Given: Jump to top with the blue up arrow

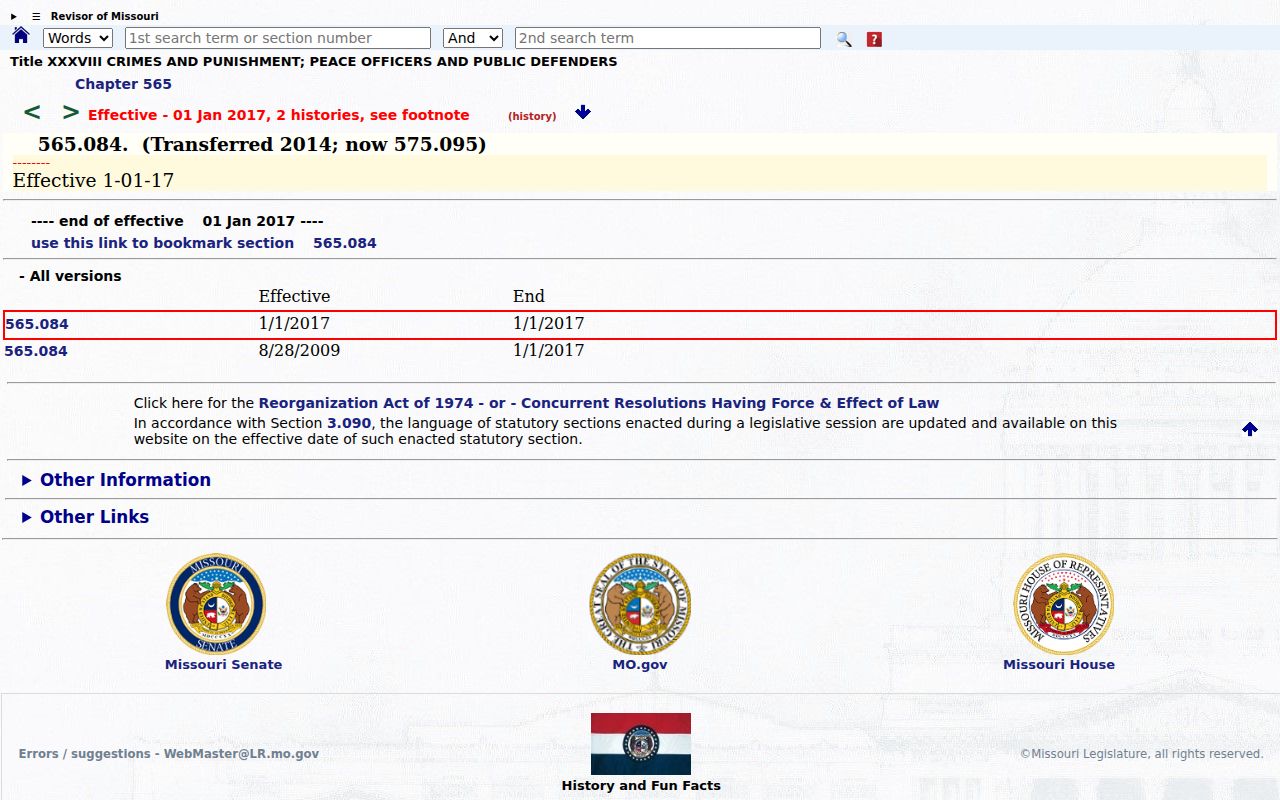Looking at the screenshot, I should tap(1250, 429).
